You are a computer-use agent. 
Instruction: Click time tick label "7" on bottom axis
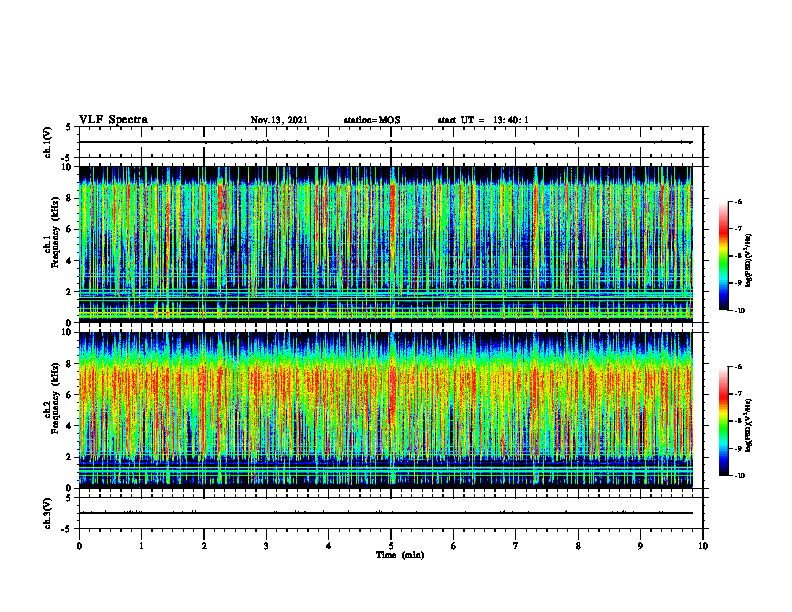tap(516, 546)
